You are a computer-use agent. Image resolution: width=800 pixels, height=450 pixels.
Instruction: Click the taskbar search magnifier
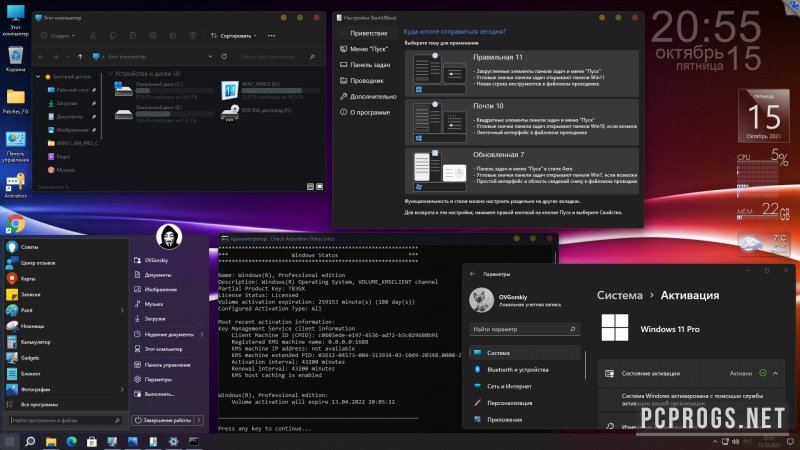30,441
